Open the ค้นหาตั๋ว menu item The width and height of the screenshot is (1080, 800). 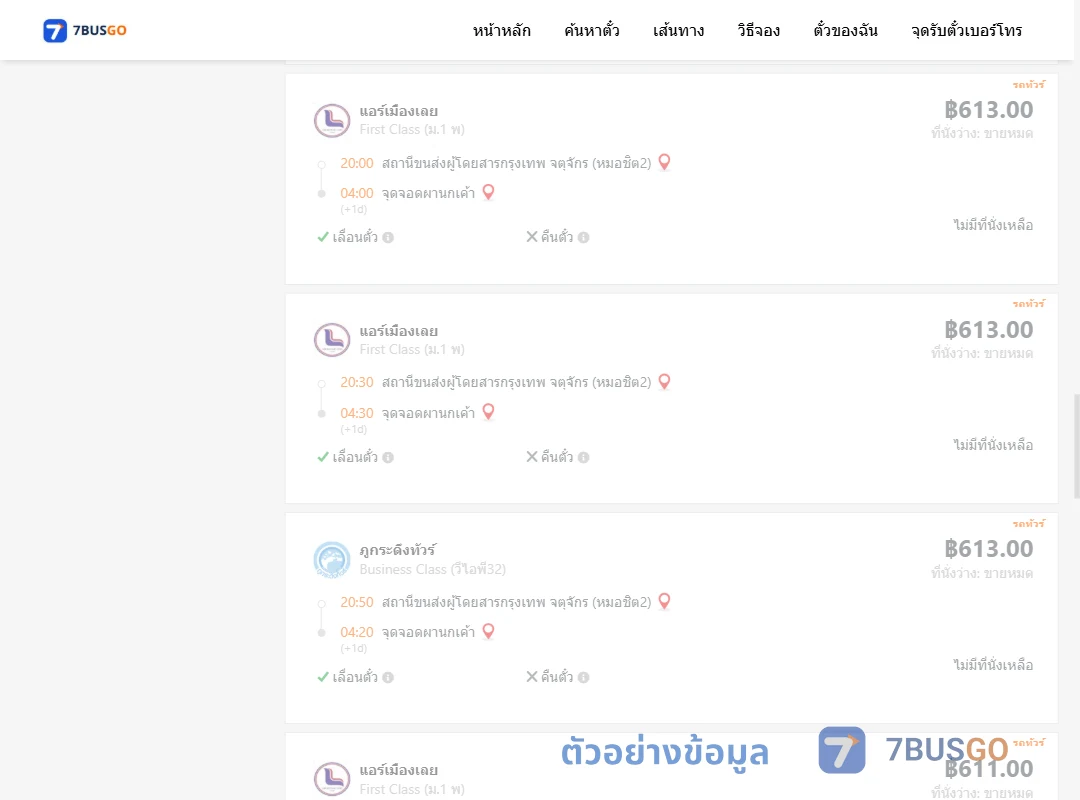coord(592,30)
